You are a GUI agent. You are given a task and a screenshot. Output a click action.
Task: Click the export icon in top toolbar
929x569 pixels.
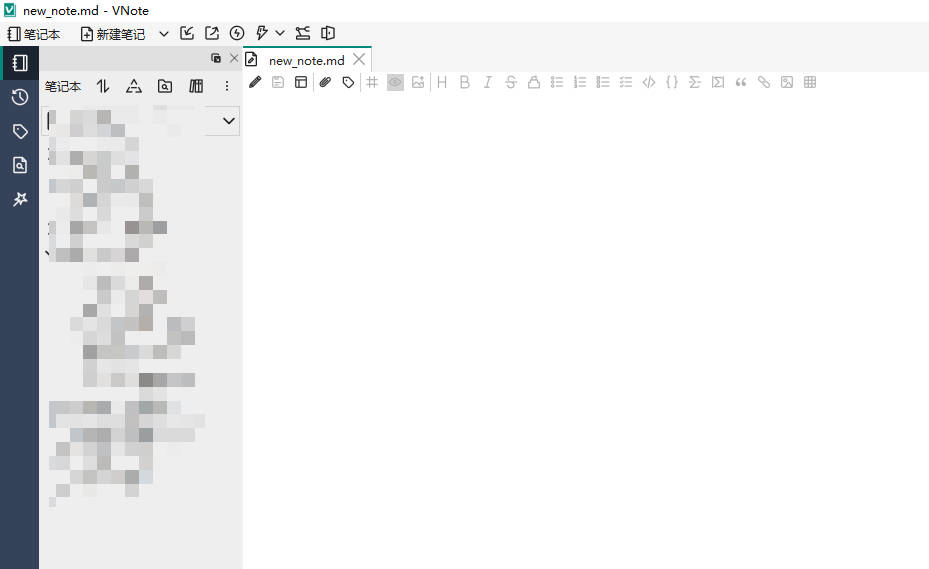tap(212, 33)
